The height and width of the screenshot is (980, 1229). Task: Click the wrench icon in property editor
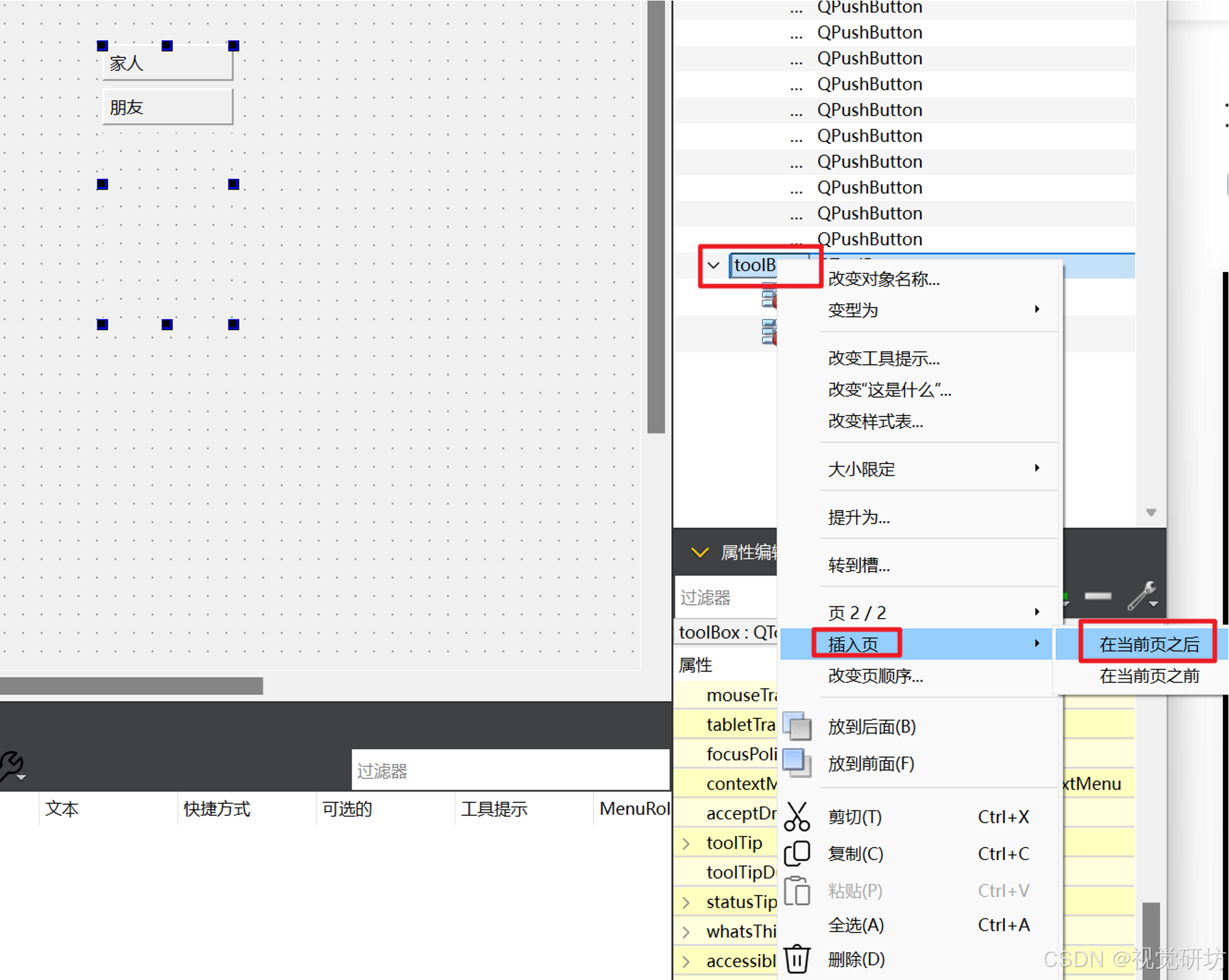(x=1142, y=596)
